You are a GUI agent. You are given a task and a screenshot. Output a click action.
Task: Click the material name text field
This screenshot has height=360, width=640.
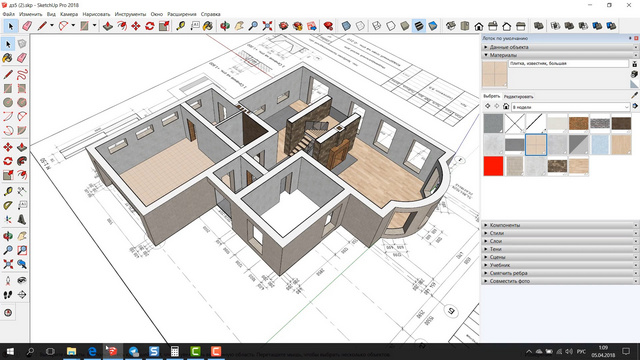[x=568, y=64]
